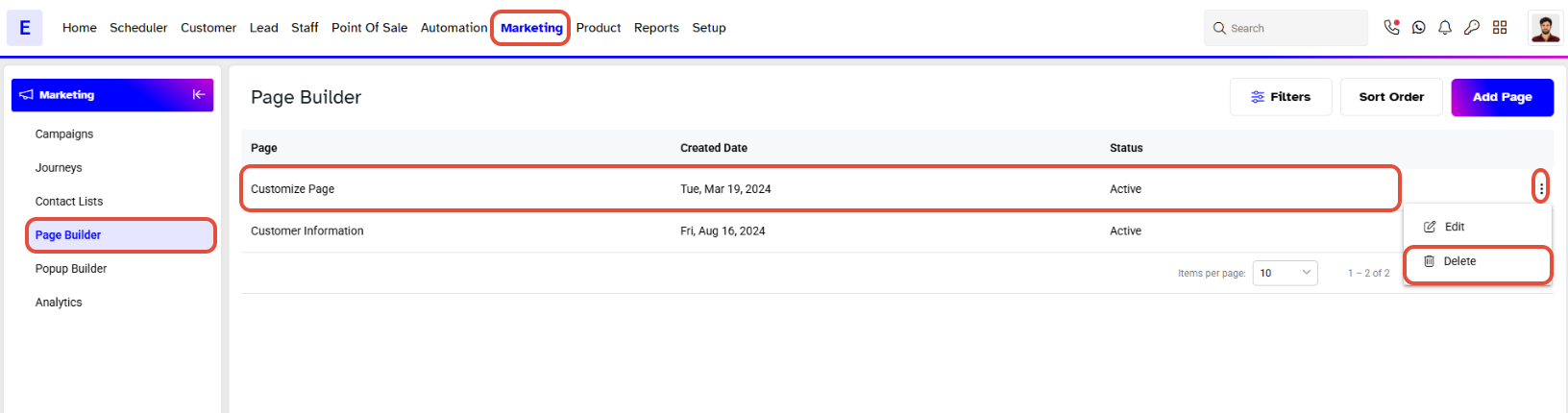
Task: Open the Items per page dropdown
Action: [1285, 273]
